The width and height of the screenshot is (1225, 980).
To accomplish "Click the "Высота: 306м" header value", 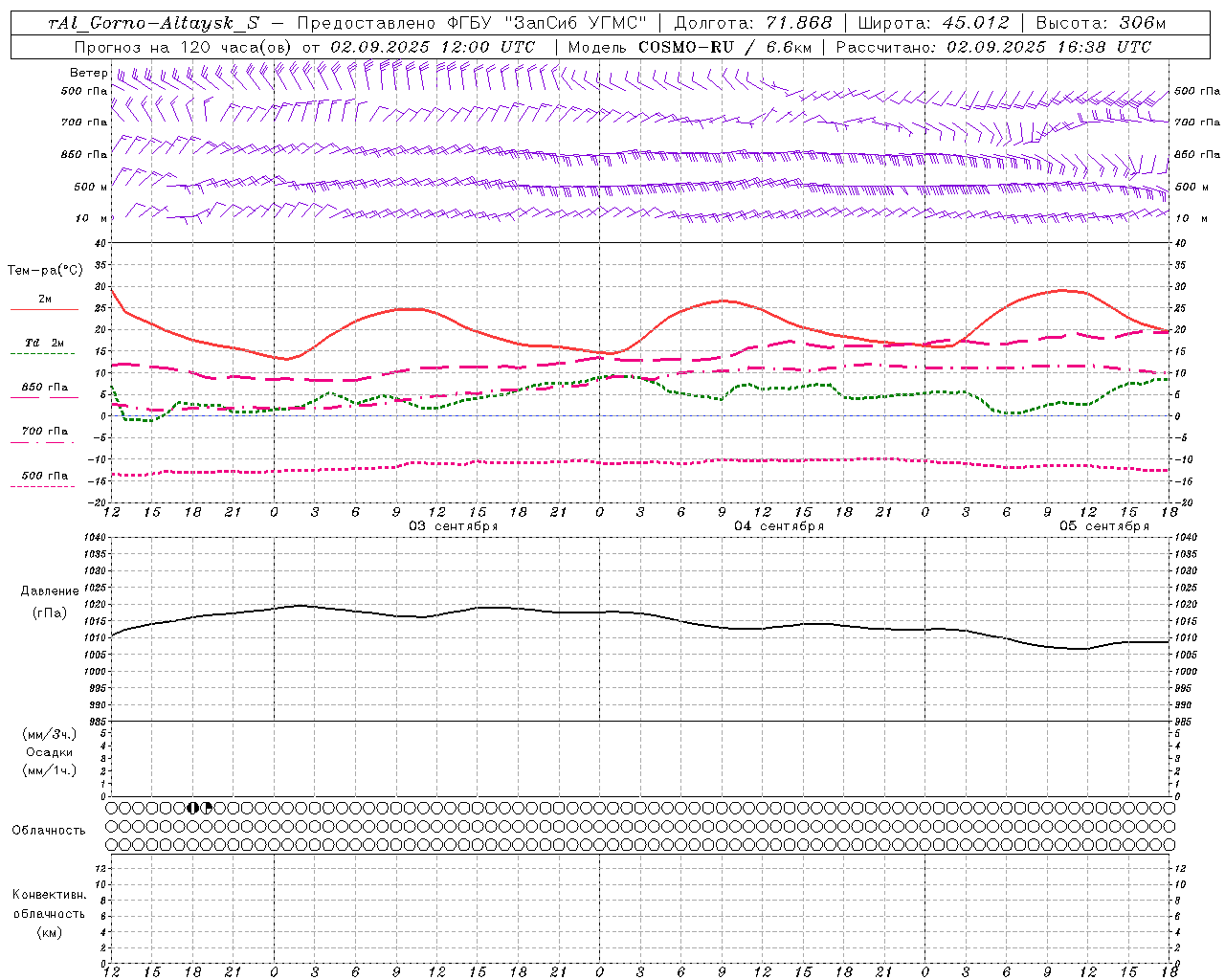I will (x=1102, y=23).
